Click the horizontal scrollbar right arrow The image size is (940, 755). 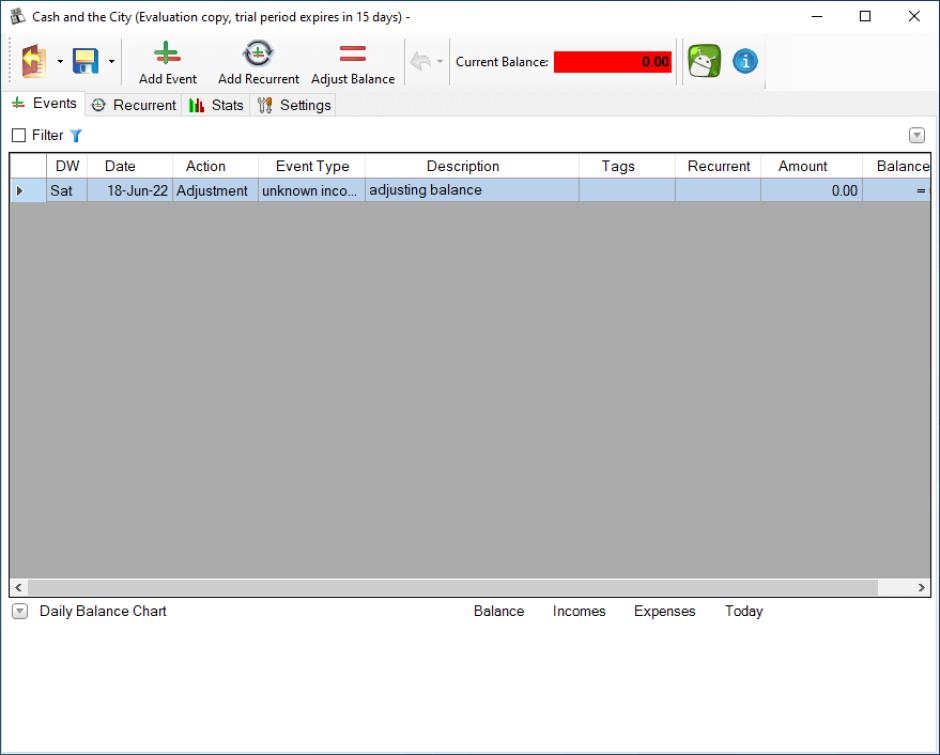pos(921,587)
